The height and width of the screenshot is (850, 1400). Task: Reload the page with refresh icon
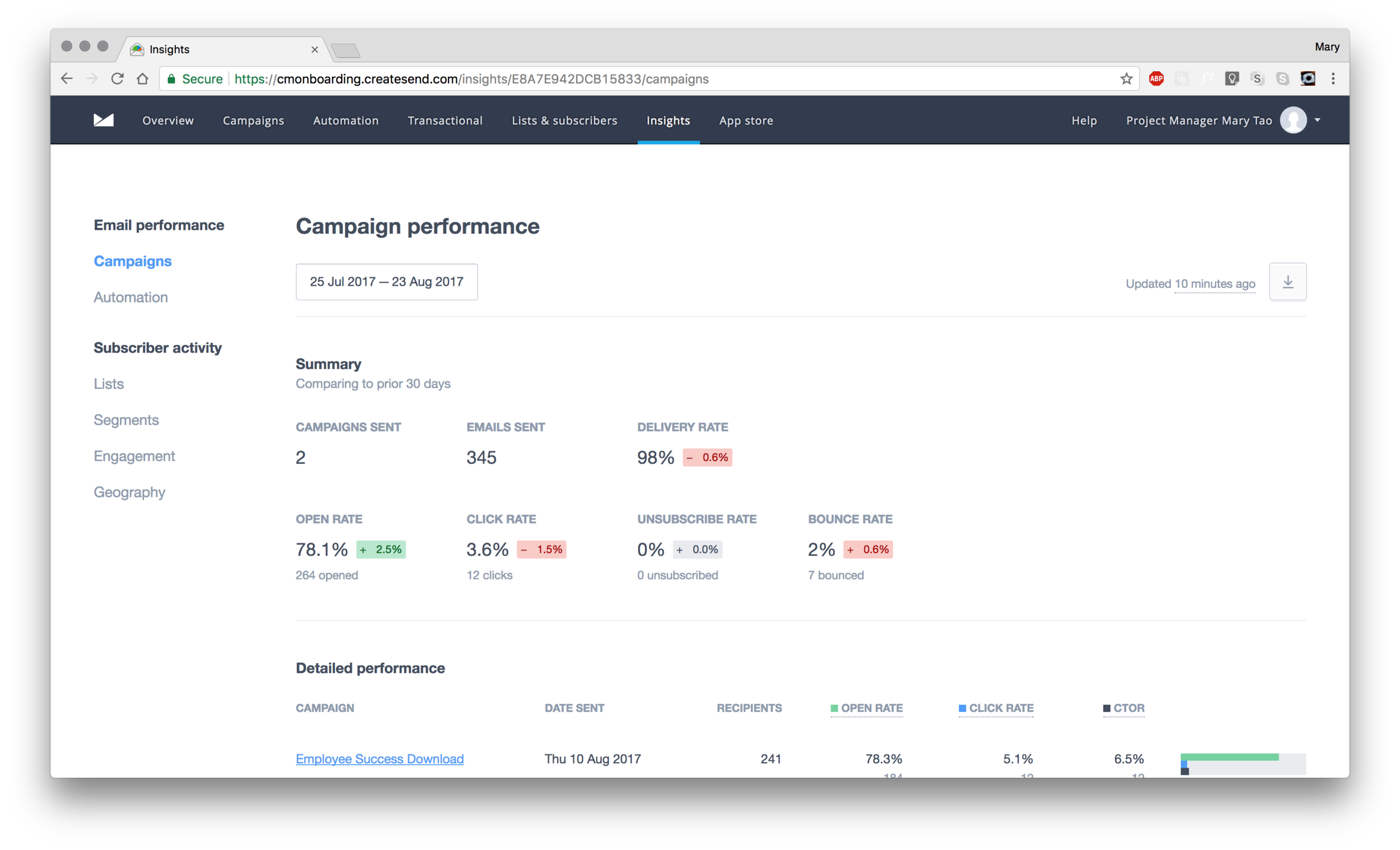click(117, 78)
